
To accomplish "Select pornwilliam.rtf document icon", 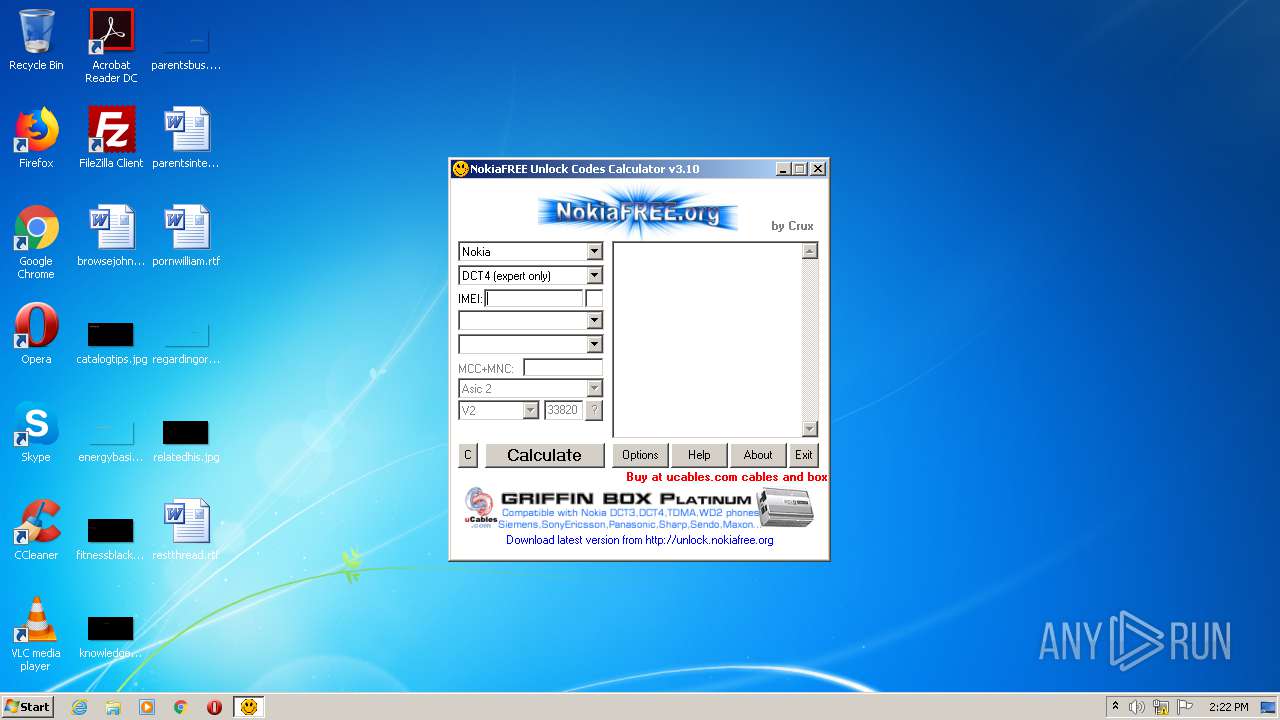I will coord(186,236).
